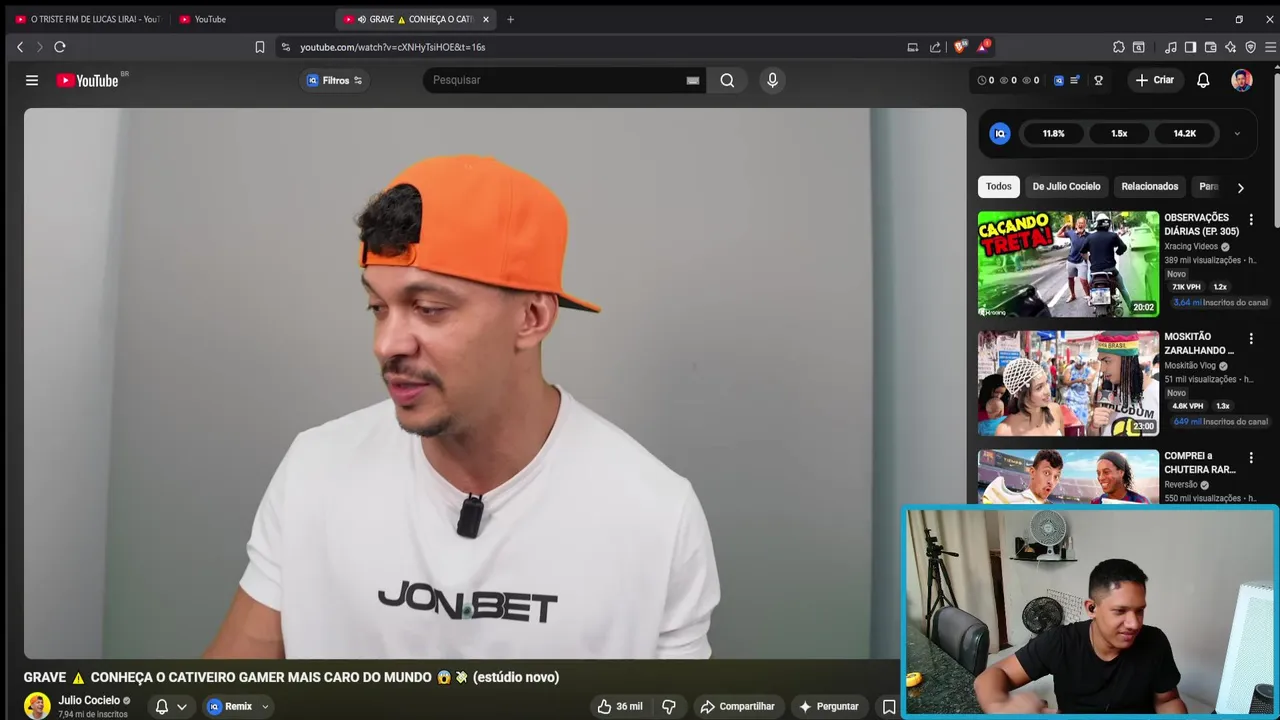
Task: Open the browser extensions puzzle icon
Action: [1119, 47]
